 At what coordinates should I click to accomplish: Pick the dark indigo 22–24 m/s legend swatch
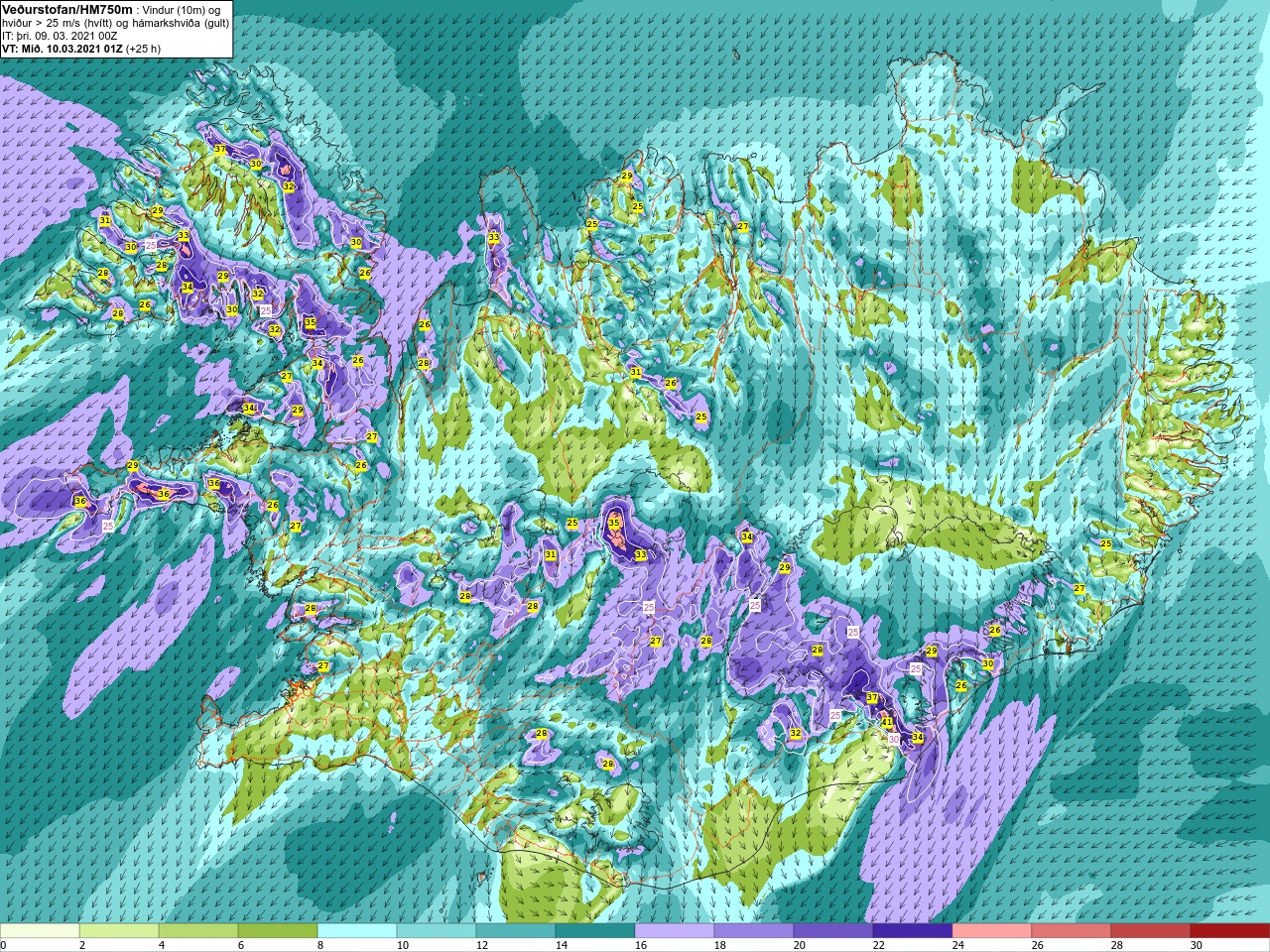[x=913, y=931]
